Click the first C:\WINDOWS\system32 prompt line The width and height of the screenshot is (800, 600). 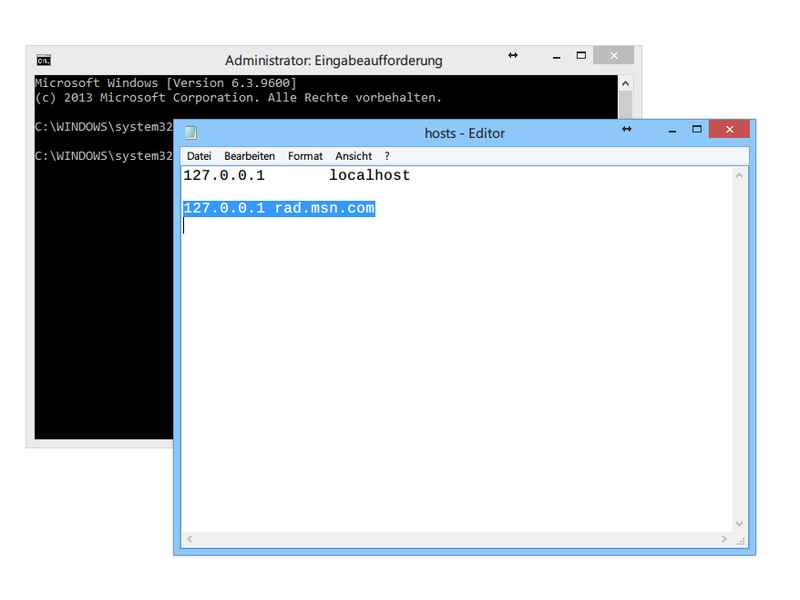click(104, 127)
